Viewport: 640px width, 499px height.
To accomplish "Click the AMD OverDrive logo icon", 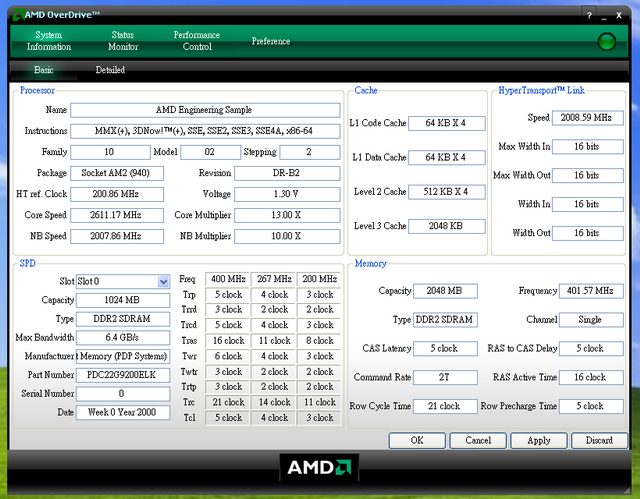I will [x=17, y=15].
